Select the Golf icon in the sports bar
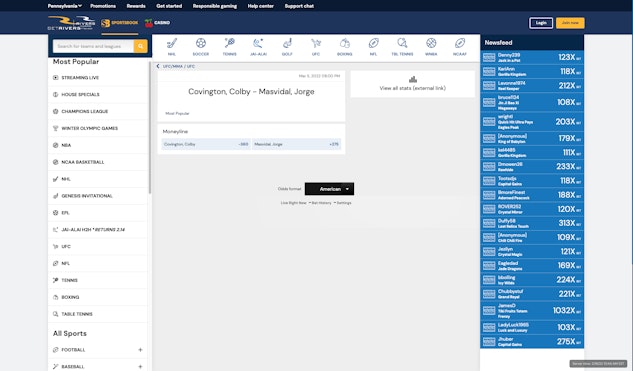 point(287,43)
